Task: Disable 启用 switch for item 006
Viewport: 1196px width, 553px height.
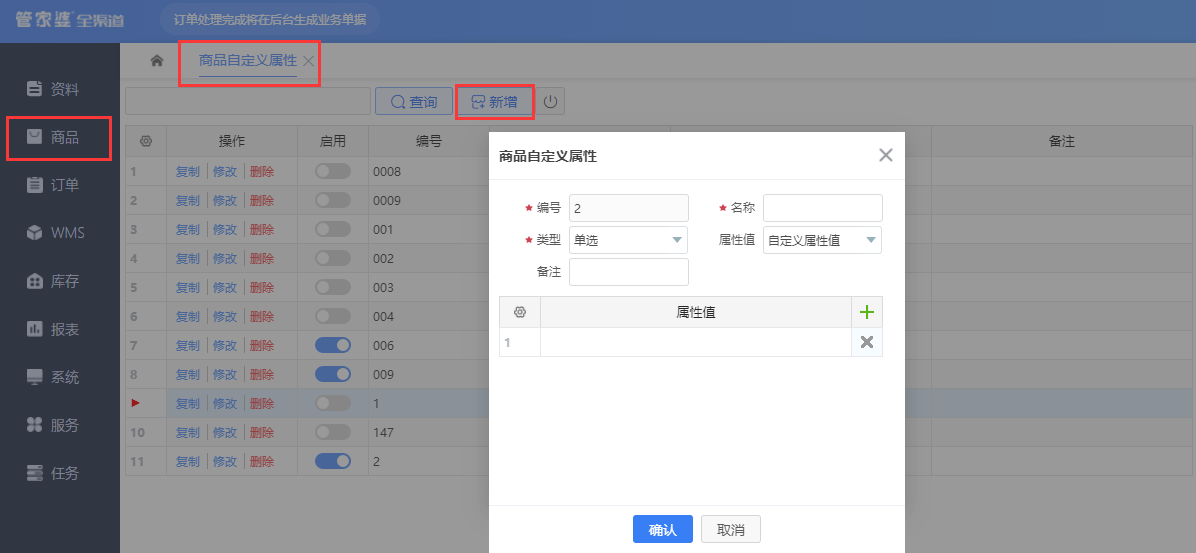Action: pos(333,346)
